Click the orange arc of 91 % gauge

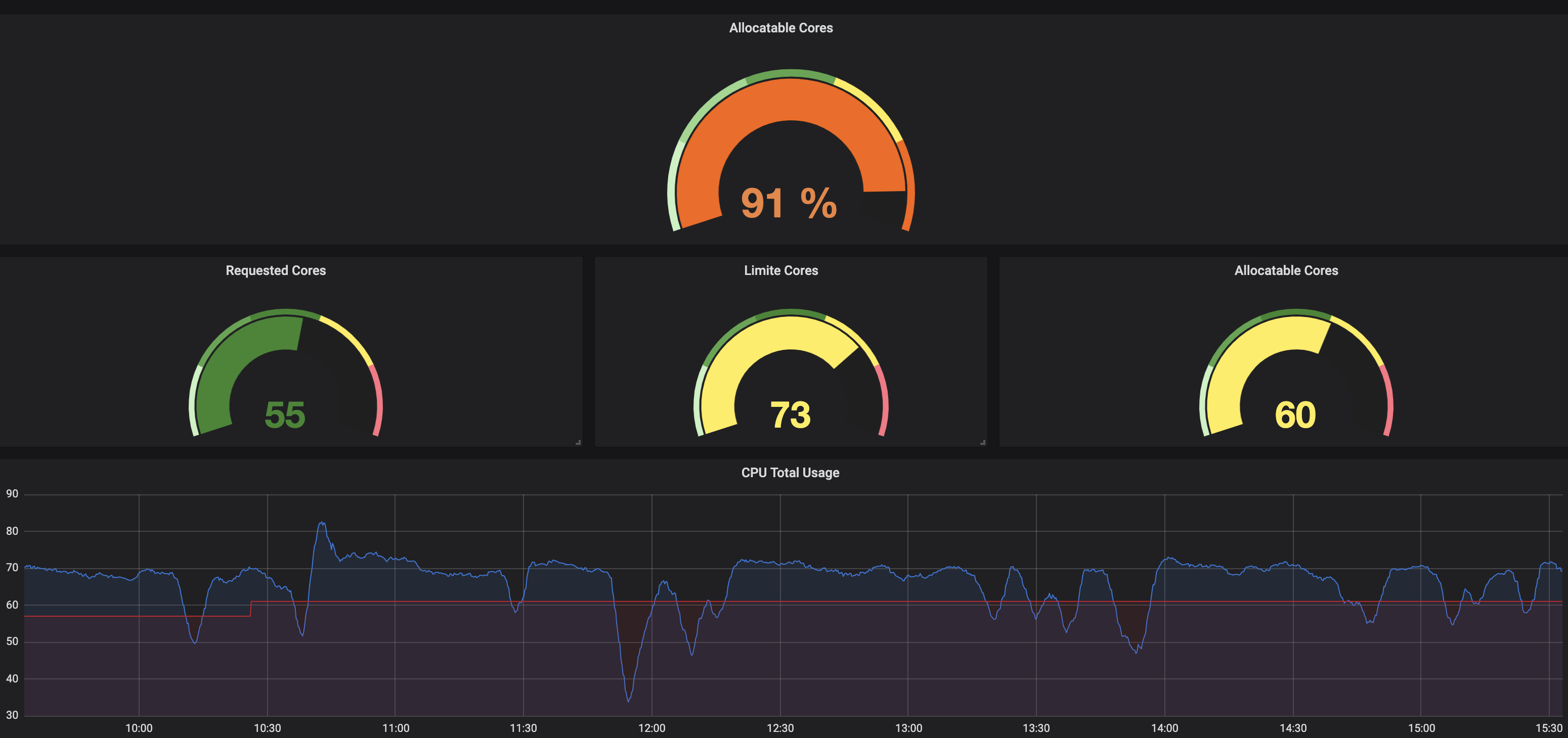click(790, 101)
